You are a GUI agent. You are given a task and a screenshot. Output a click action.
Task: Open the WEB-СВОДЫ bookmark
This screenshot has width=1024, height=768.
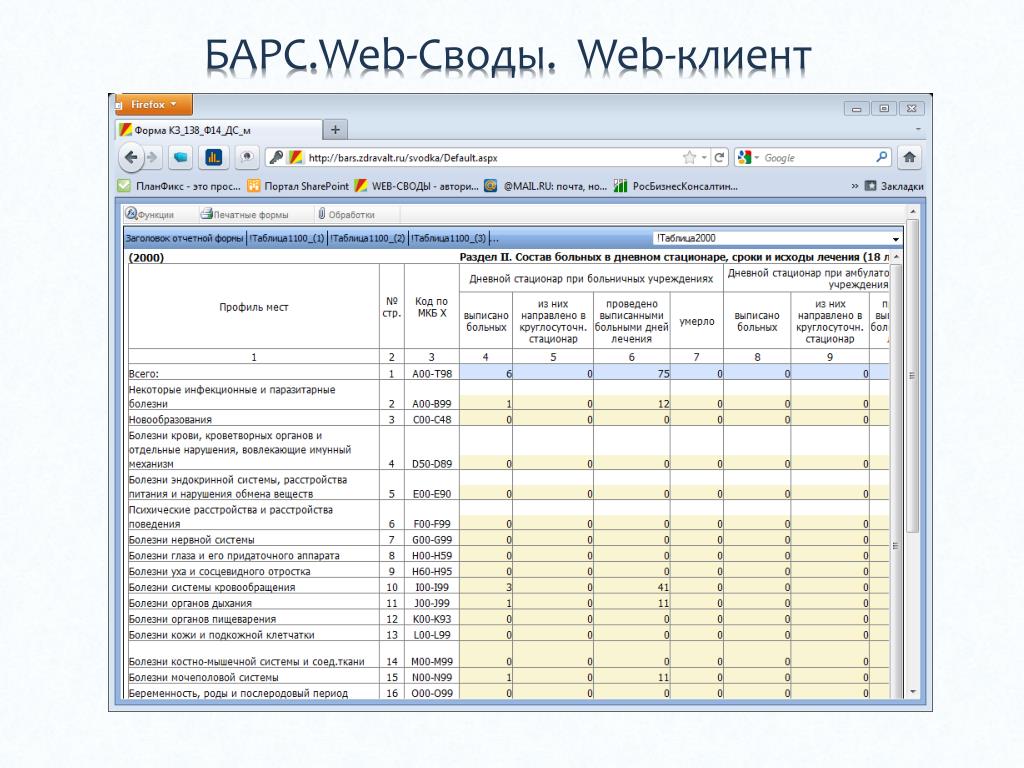click(417, 186)
